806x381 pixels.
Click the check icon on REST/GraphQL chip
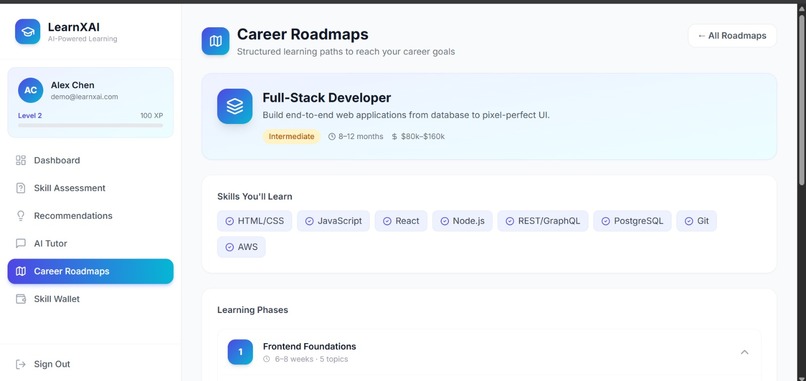pos(510,221)
